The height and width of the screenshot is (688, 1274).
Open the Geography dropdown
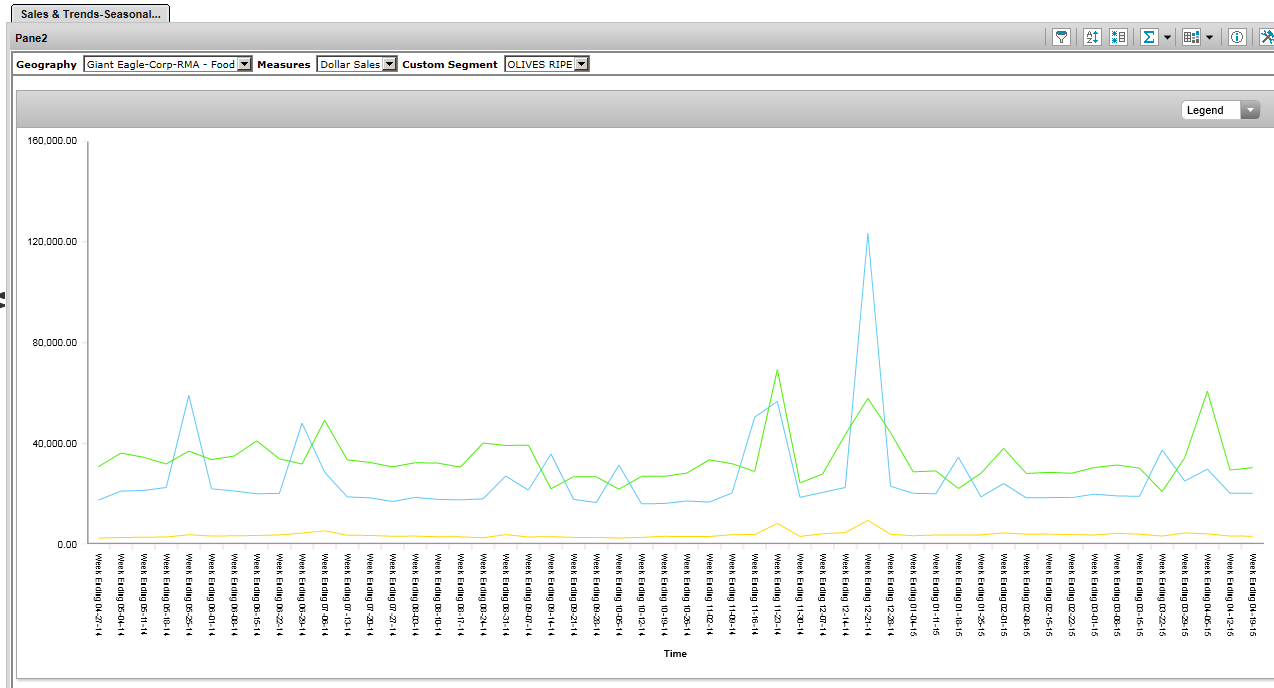tap(245, 64)
